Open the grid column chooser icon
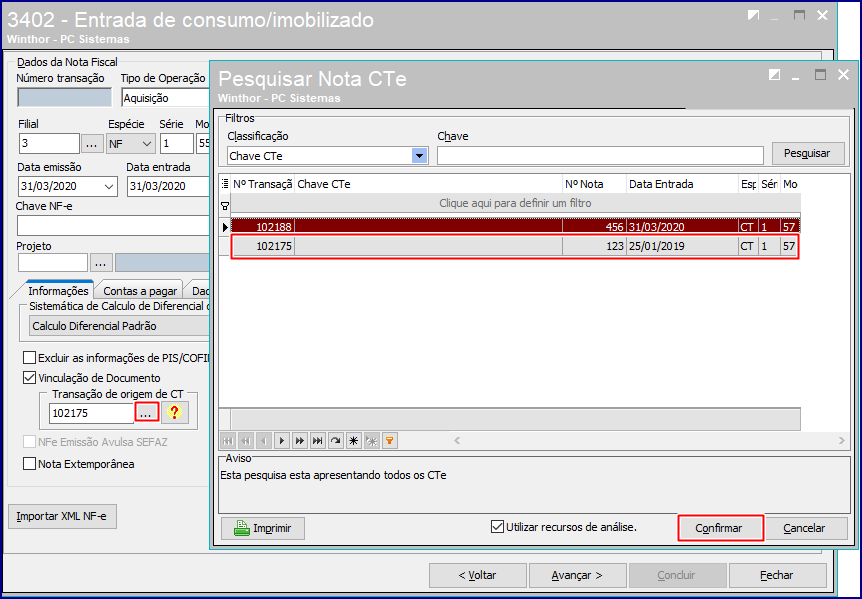This screenshot has height=599, width=862. [x=225, y=184]
